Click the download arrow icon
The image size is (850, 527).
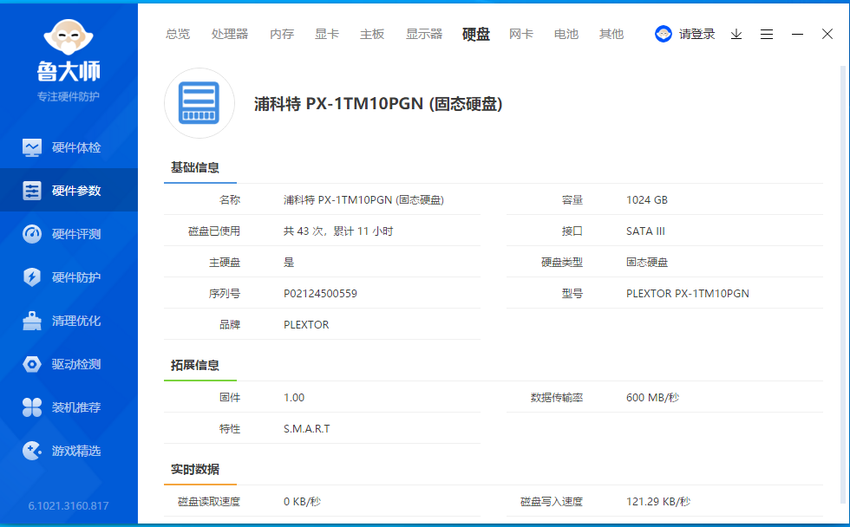[736, 34]
